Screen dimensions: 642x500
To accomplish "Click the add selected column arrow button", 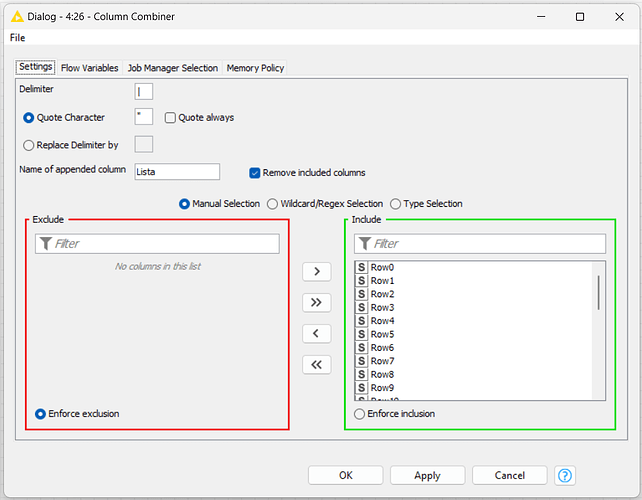I will click(316, 272).
